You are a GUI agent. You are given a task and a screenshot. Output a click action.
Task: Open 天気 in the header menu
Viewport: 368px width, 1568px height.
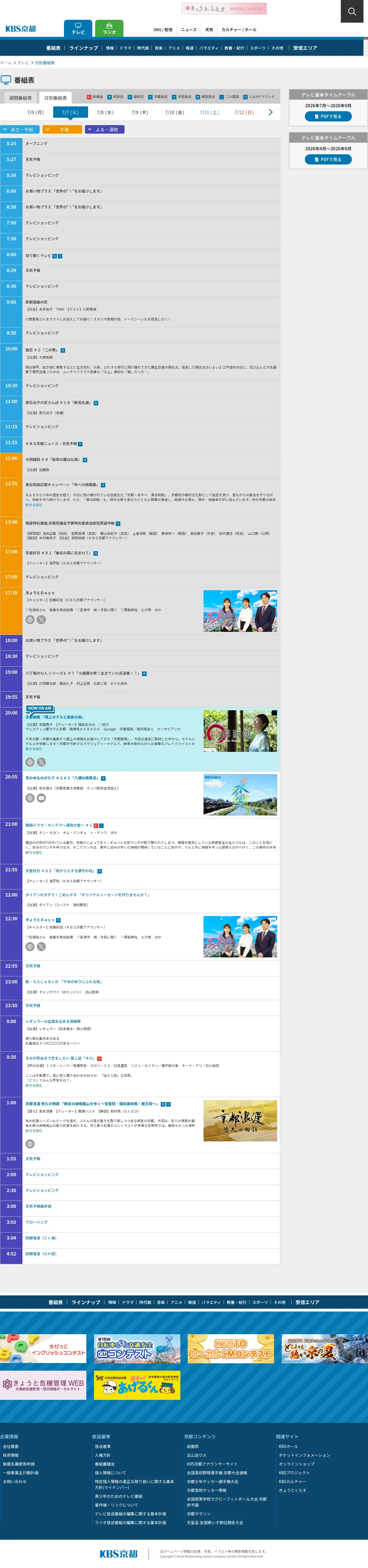209,29
